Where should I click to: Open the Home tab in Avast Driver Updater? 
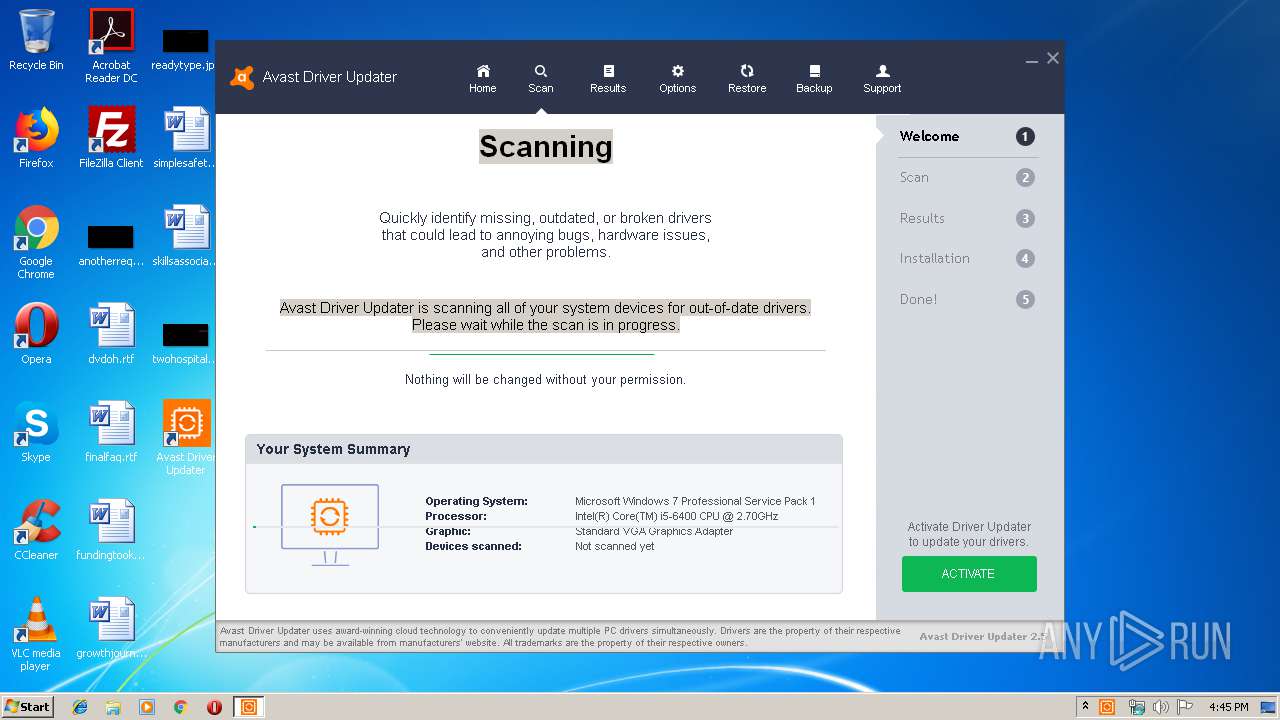coord(483,79)
